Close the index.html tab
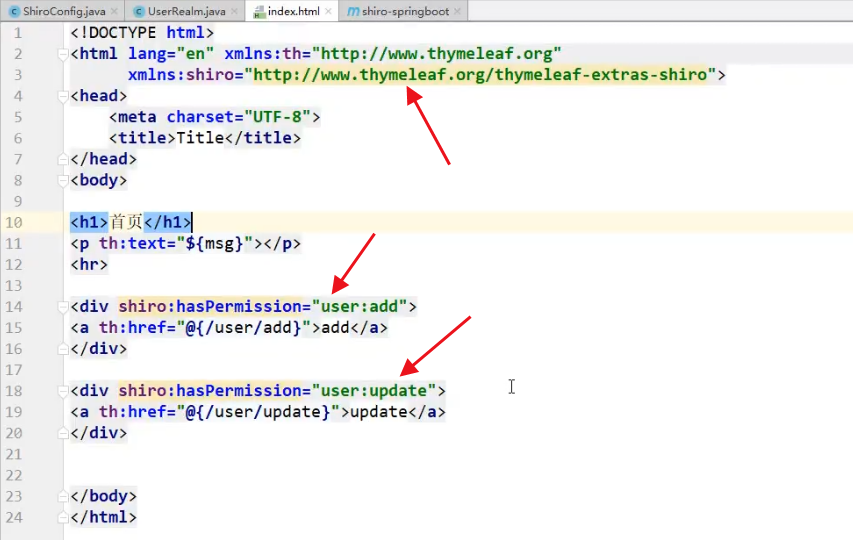This screenshot has width=853, height=540. [328, 11]
